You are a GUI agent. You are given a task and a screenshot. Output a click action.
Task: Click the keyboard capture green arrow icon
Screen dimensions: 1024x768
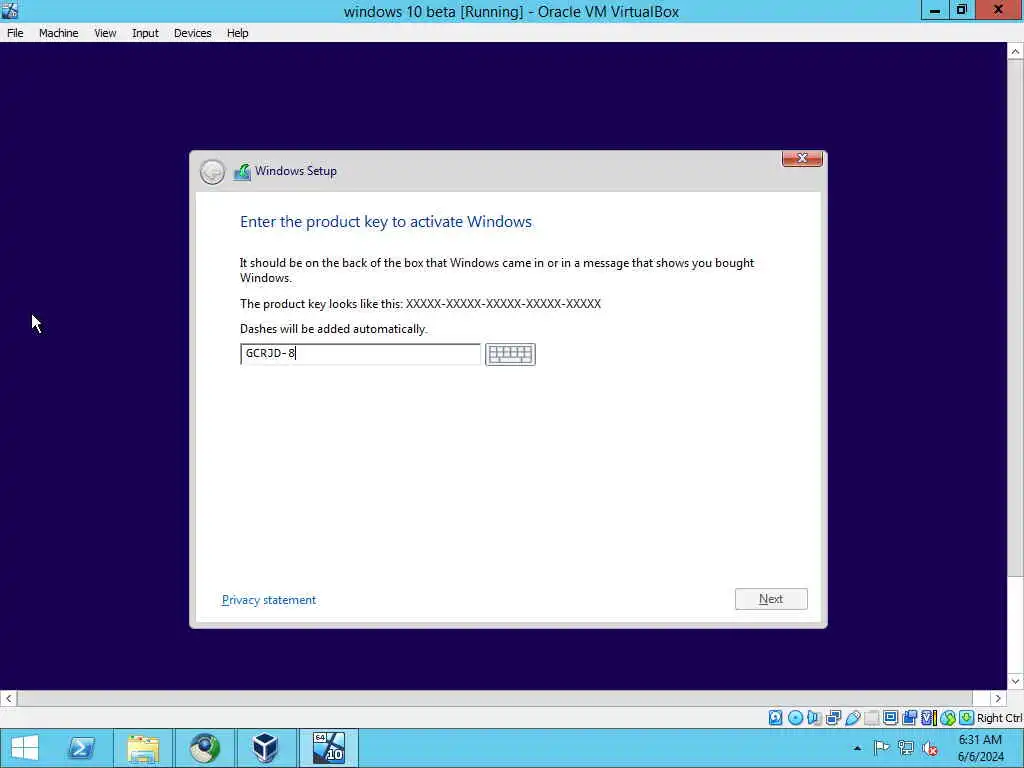coord(967,718)
